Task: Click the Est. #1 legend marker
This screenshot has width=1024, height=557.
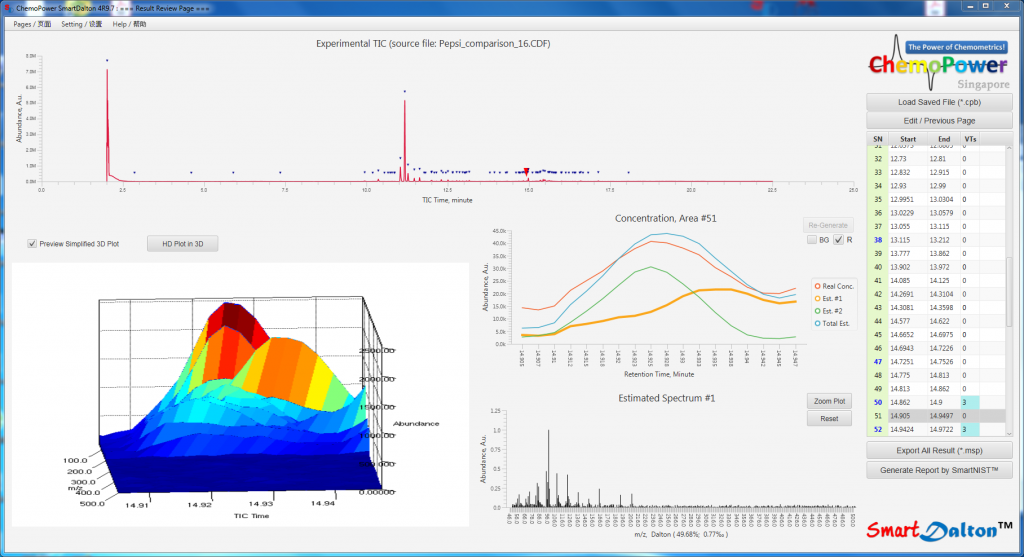Action: 815,298
